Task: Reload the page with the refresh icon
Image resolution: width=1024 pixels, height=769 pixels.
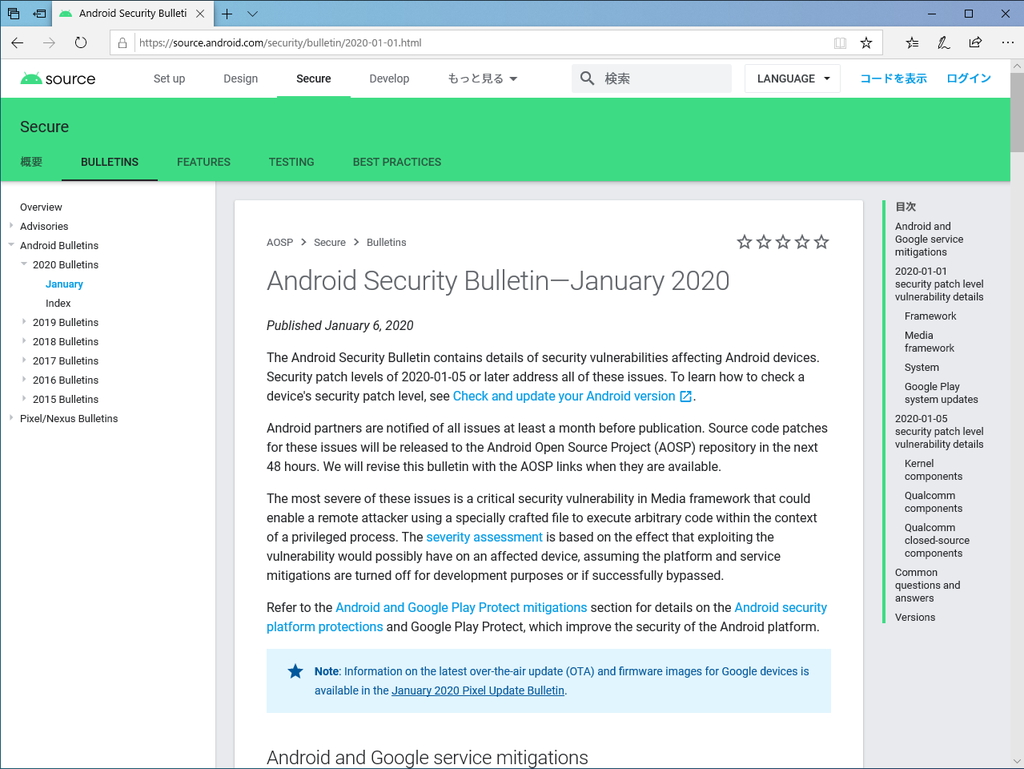Action: pyautogui.click(x=81, y=43)
